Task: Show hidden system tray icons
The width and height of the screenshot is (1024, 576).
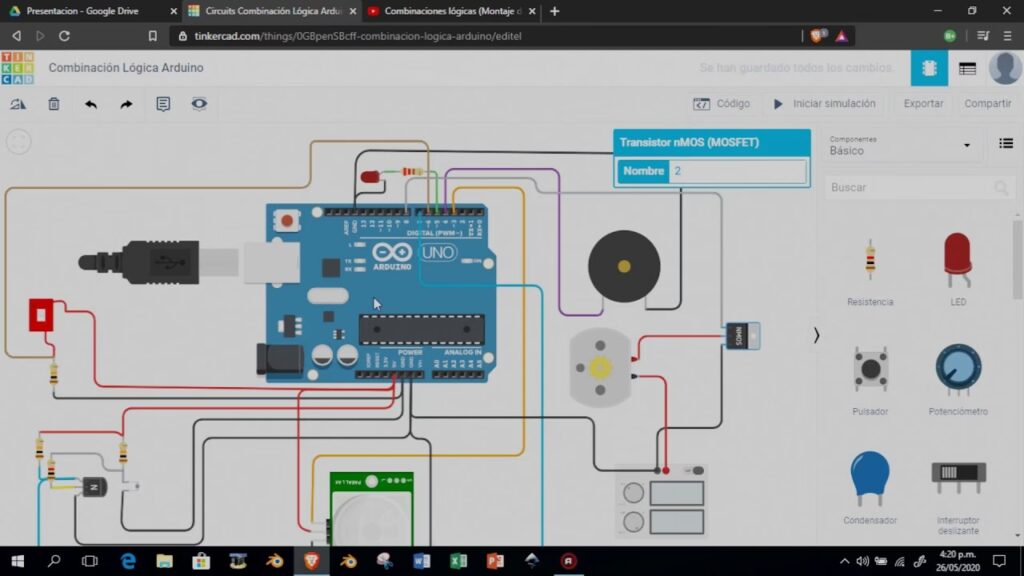Action: (x=844, y=561)
